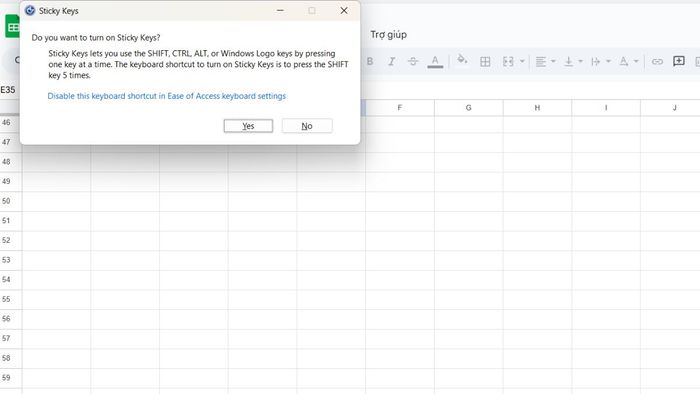700x394 pixels.
Task: Open the Trợ giúp menu
Action: click(388, 35)
